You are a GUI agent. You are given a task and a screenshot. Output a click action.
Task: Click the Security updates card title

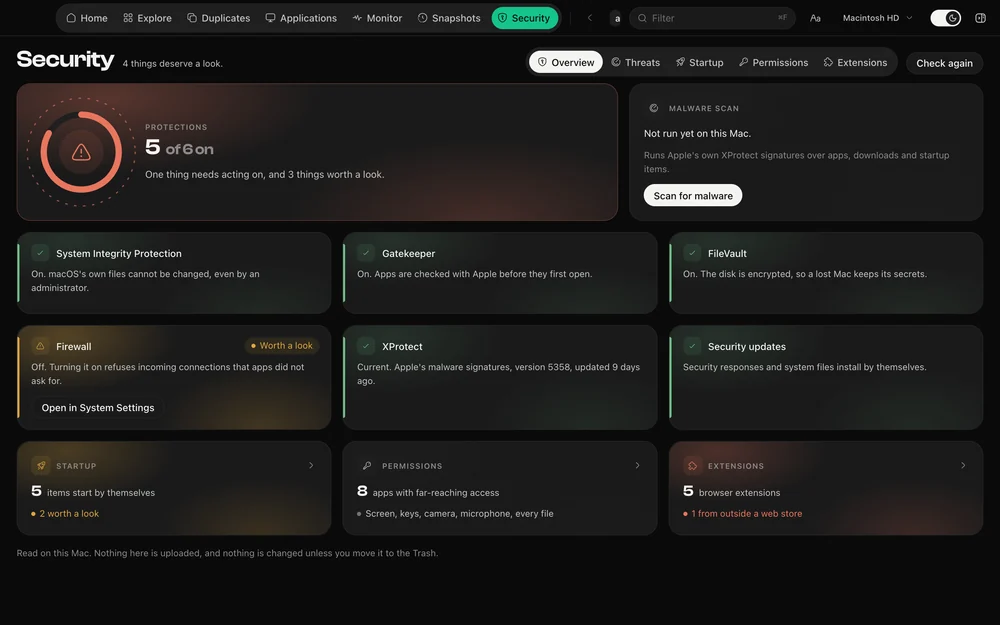(x=746, y=346)
